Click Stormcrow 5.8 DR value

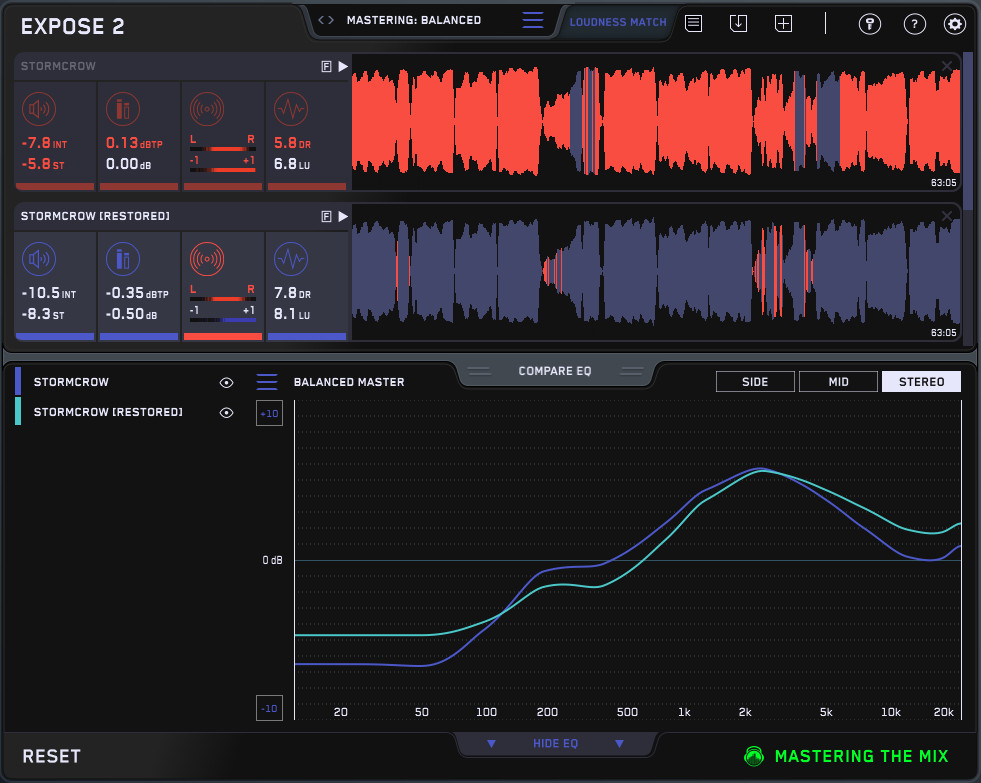292,143
